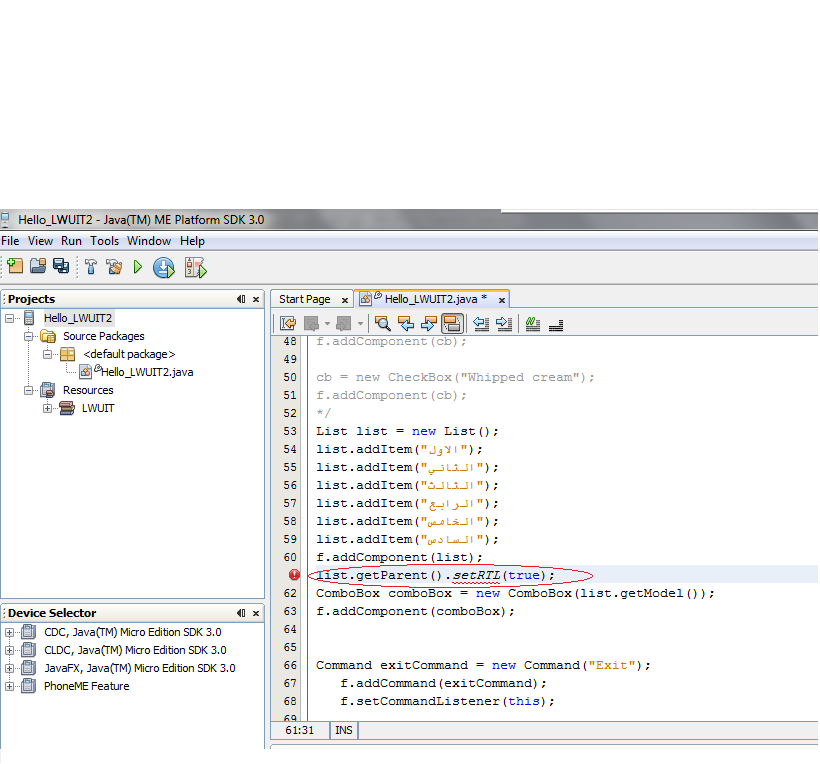Select Hello_LWUIT2.java in the project tree

click(x=147, y=372)
